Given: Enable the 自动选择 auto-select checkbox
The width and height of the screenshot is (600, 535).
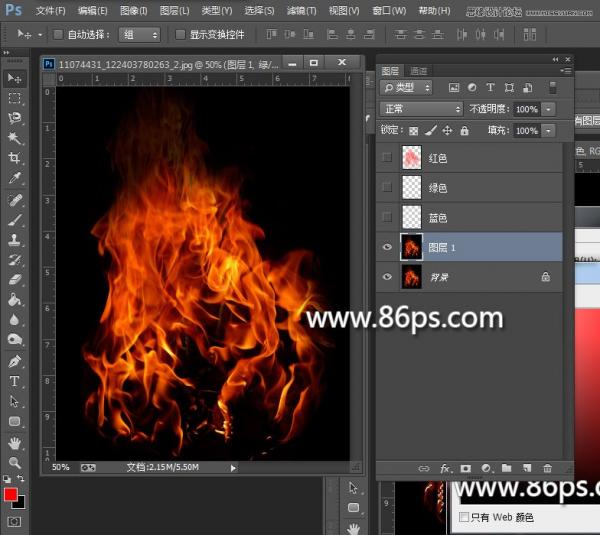Looking at the screenshot, I should tap(57, 34).
